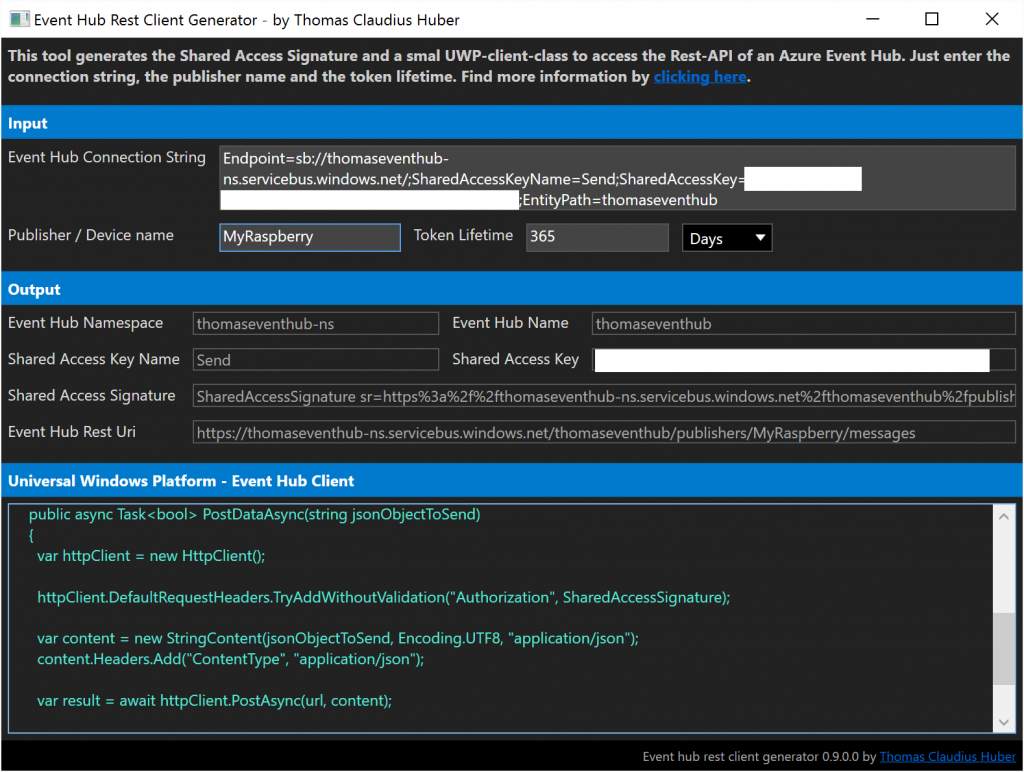Click the scrollbar down arrow
1024x772 pixels.
click(x=1005, y=721)
